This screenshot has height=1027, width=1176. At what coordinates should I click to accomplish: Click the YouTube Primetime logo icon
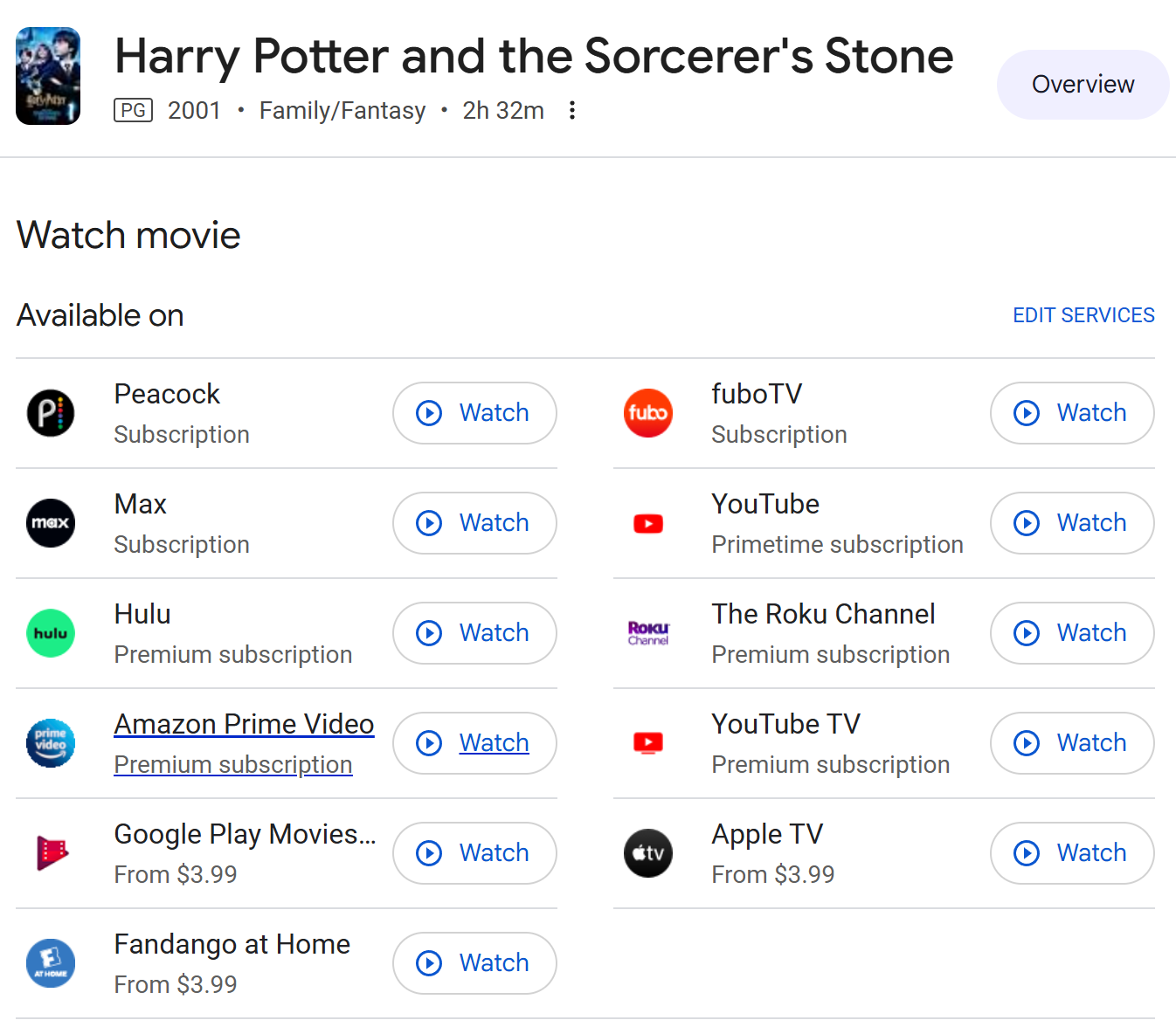point(648,523)
